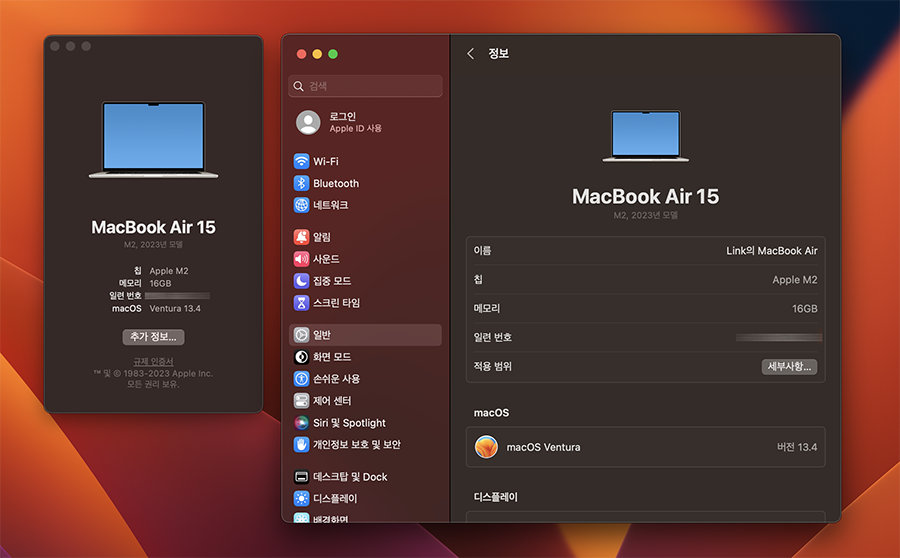Click M2, 2023년 모델 text in 정보 pane
The width and height of the screenshot is (900, 558).
coord(646,215)
